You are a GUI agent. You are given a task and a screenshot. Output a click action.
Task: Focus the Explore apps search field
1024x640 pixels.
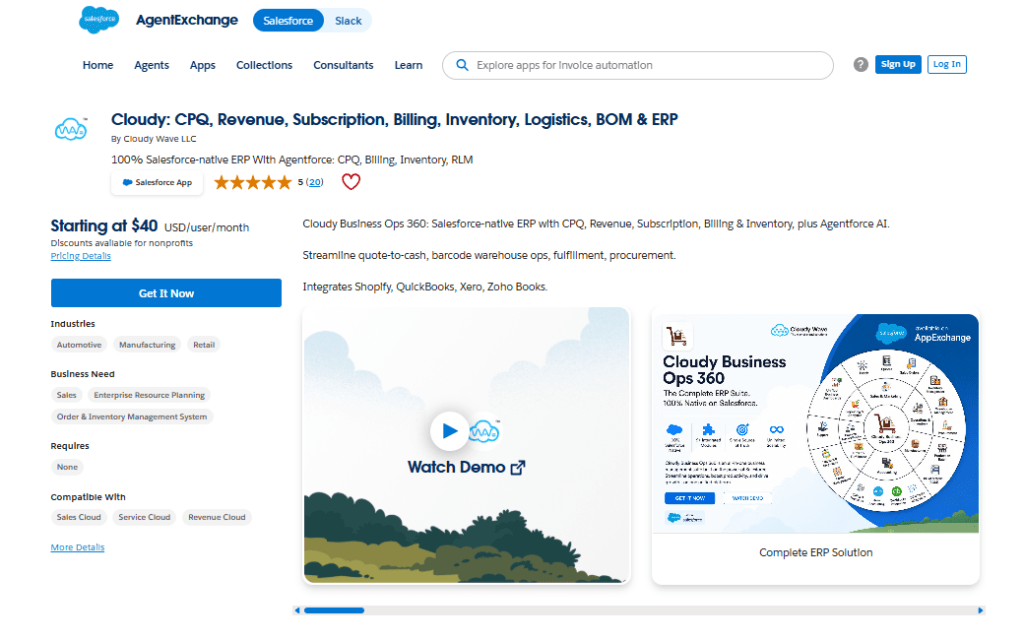[x=637, y=65]
